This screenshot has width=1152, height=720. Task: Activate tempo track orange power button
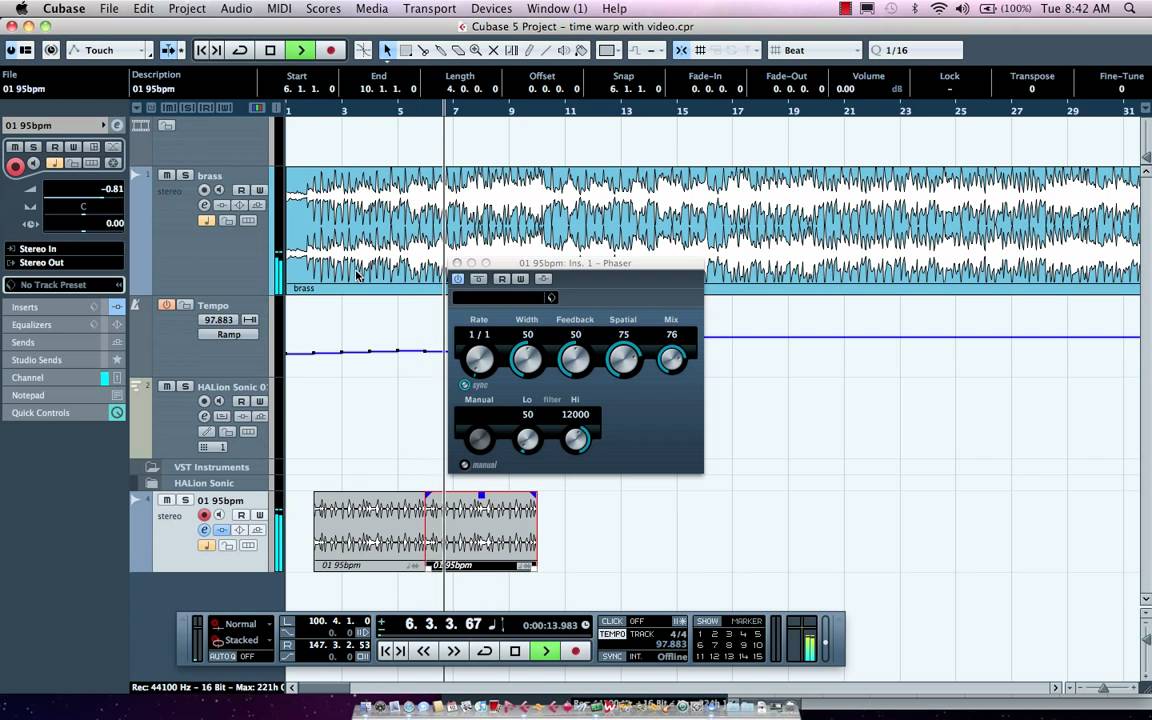(x=166, y=304)
